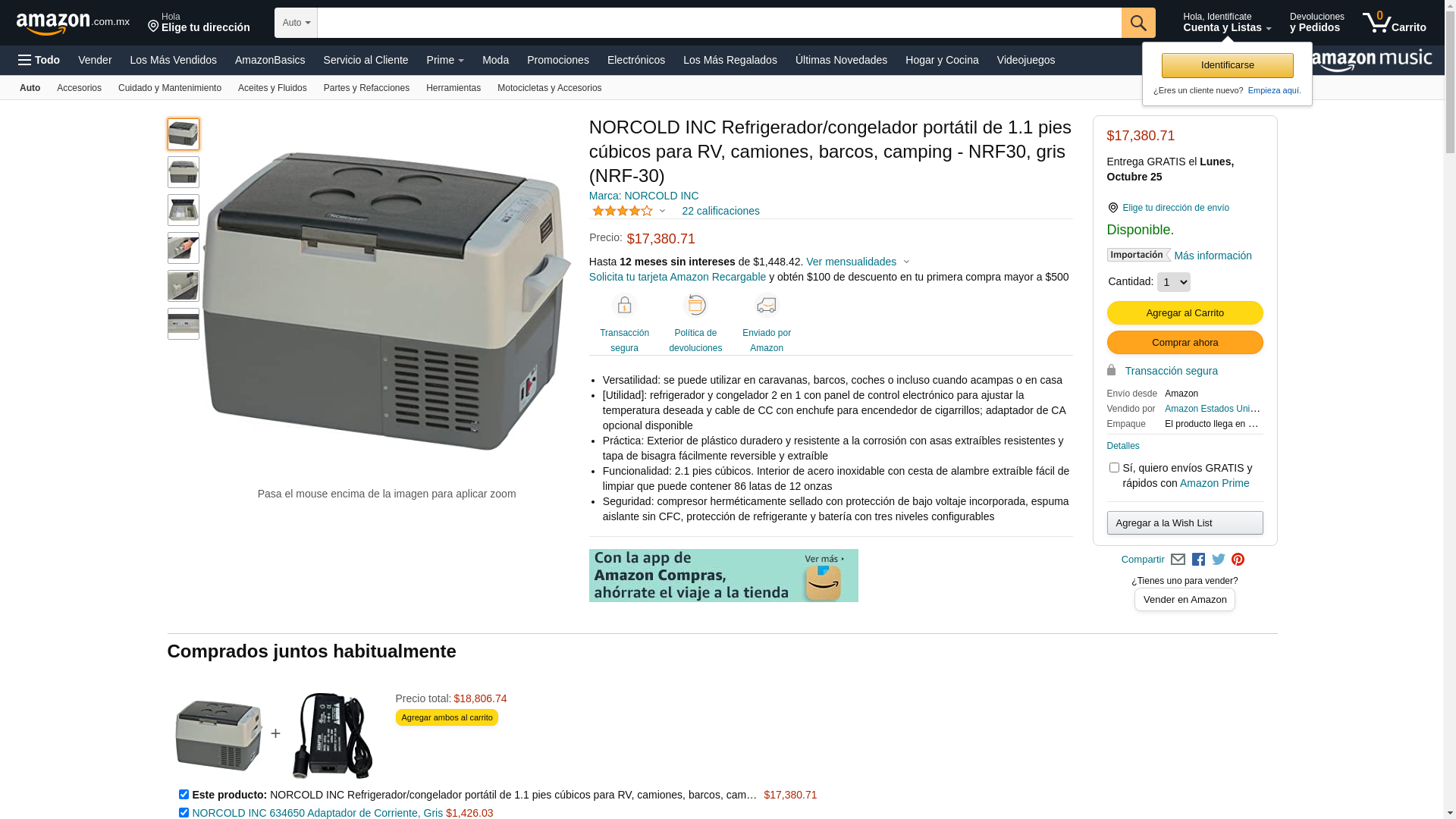The image size is (1456, 819).
Task: Click the search magnifier button
Action: (x=1137, y=23)
